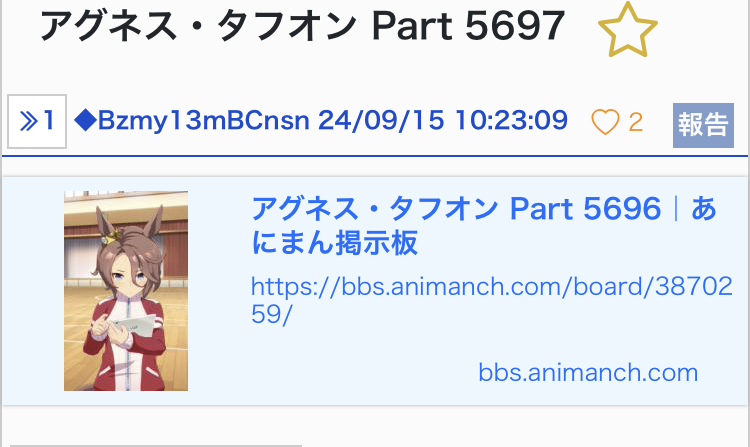The width and height of the screenshot is (750, 447).
Task: Click the bbs.animanch.com domain label
Action: click(588, 372)
